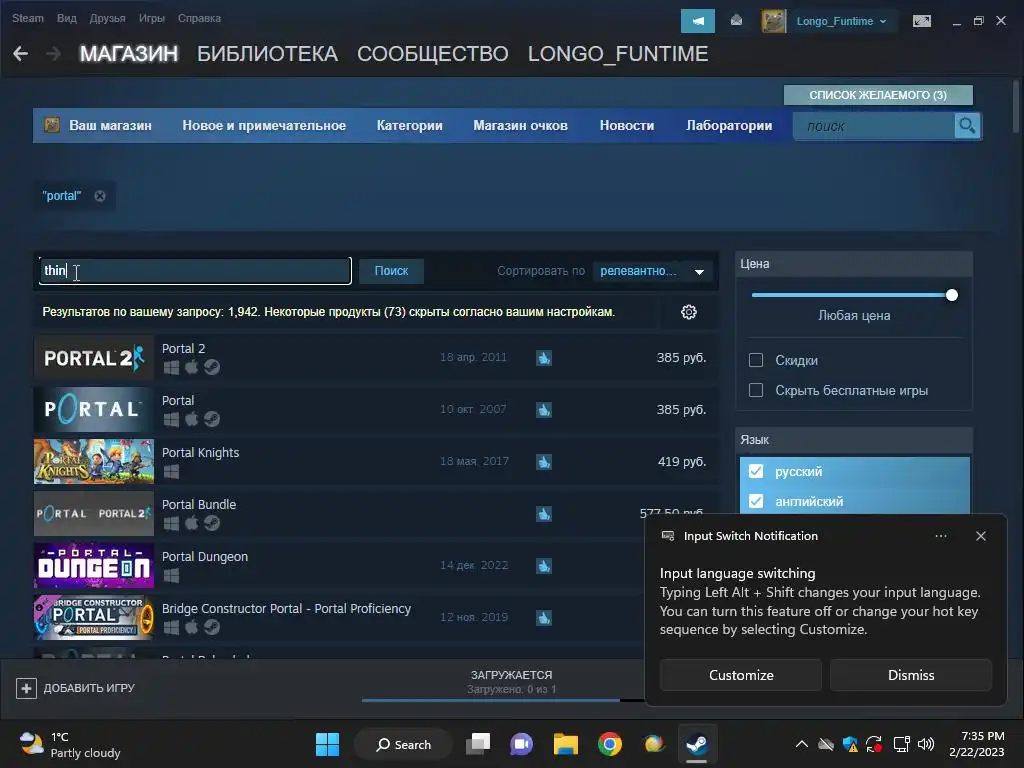Screen dimensions: 1024x768
Task: Click SteamOS icon under Portal 2
Action: point(212,367)
